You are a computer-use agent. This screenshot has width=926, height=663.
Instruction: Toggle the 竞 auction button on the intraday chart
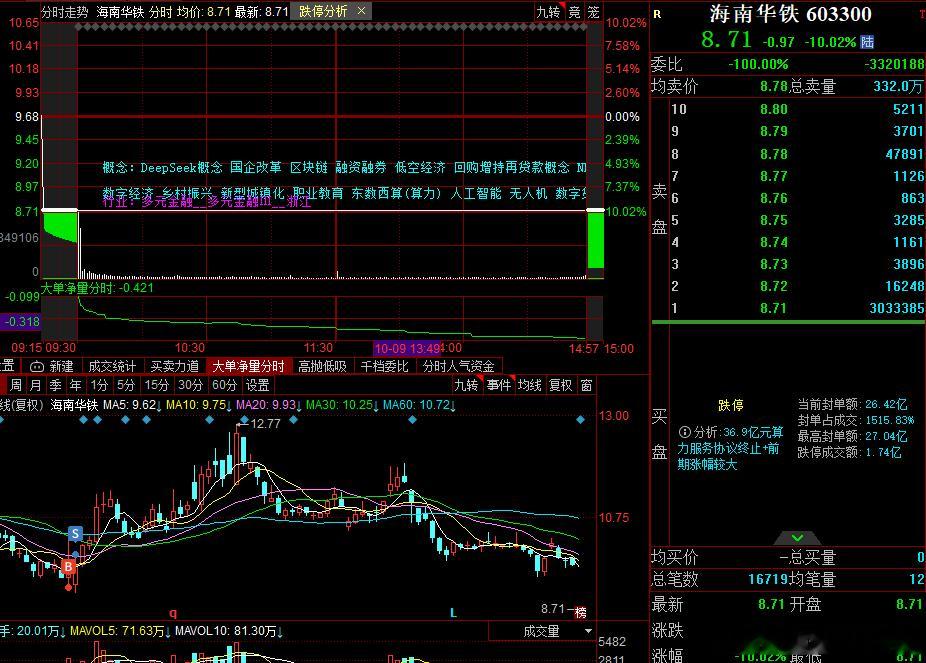tap(575, 11)
